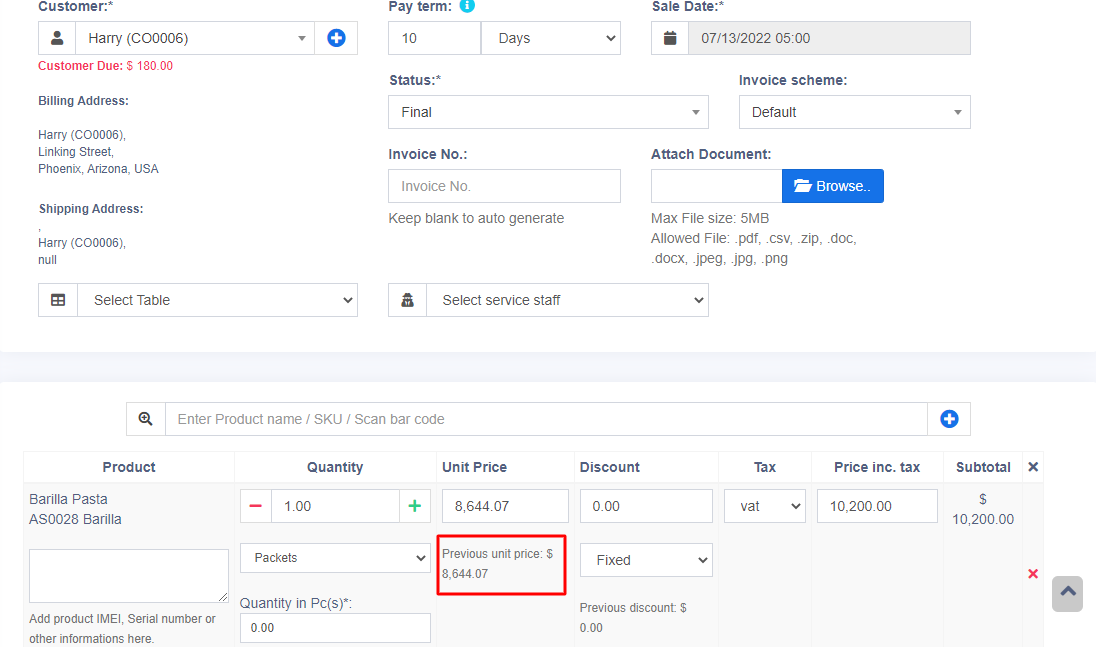
Task: Focus the product name search field
Action: (546, 419)
